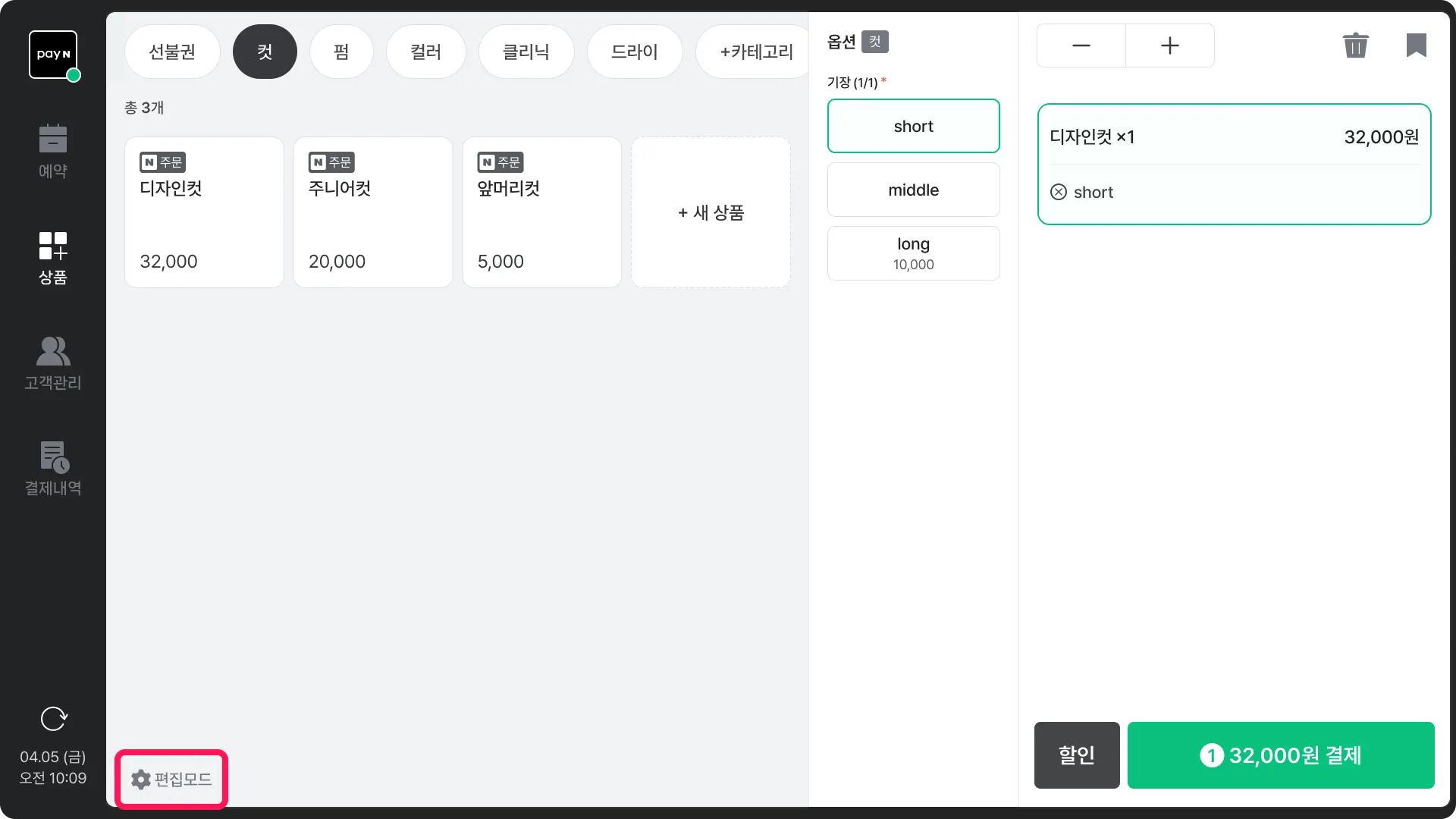Select the short length option
1456x819 pixels.
(913, 126)
